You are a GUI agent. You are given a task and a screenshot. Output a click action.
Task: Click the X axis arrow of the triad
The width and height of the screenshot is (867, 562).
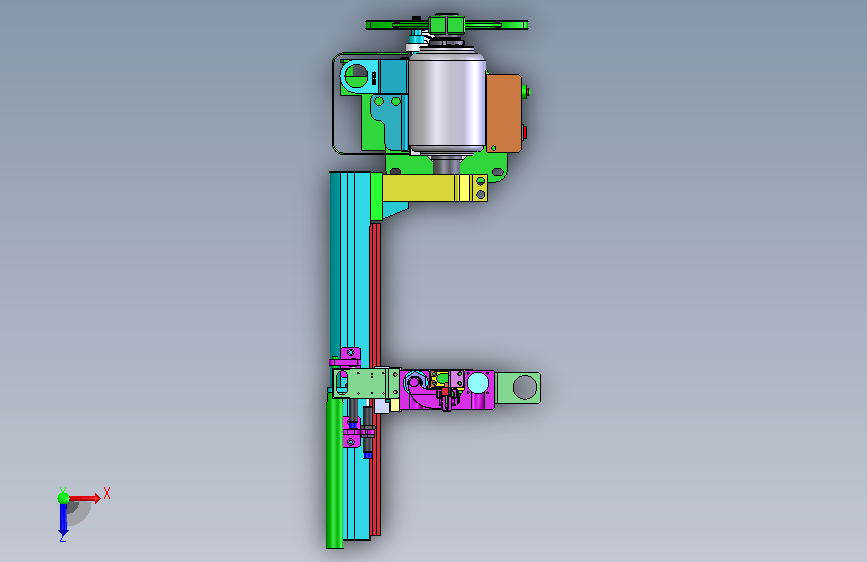click(x=85, y=498)
